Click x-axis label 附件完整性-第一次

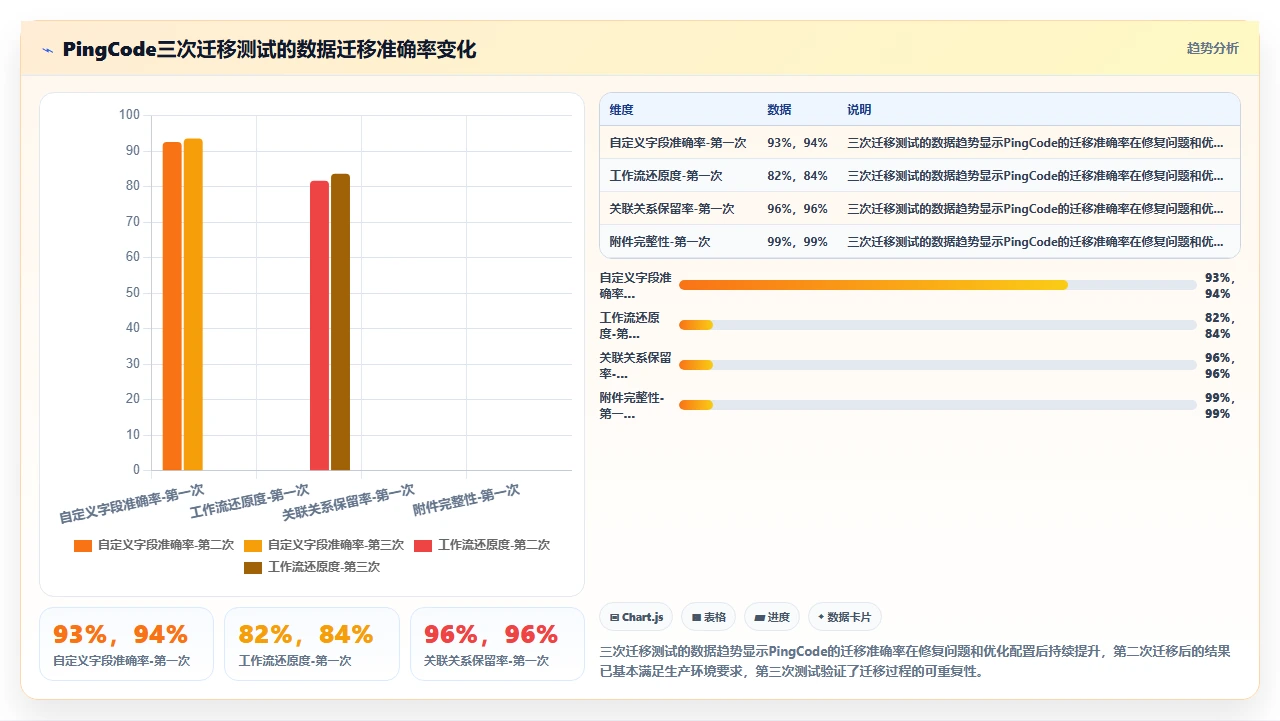click(466, 500)
